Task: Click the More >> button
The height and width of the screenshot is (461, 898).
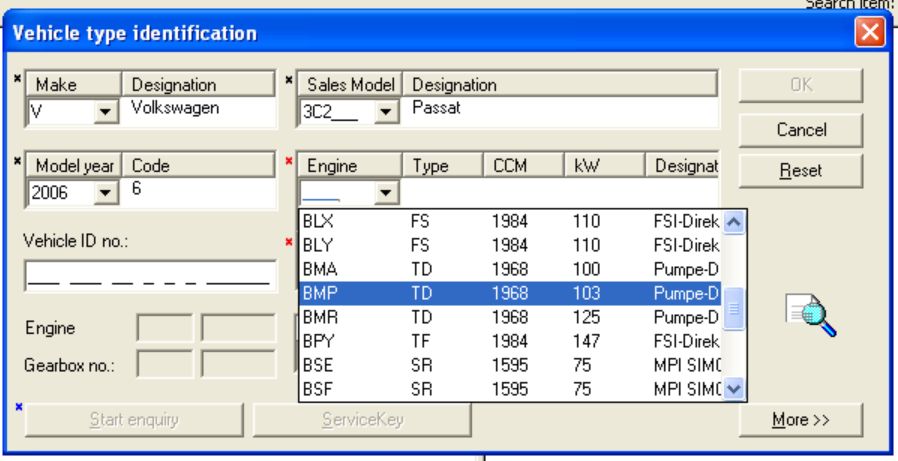Action: click(801, 420)
